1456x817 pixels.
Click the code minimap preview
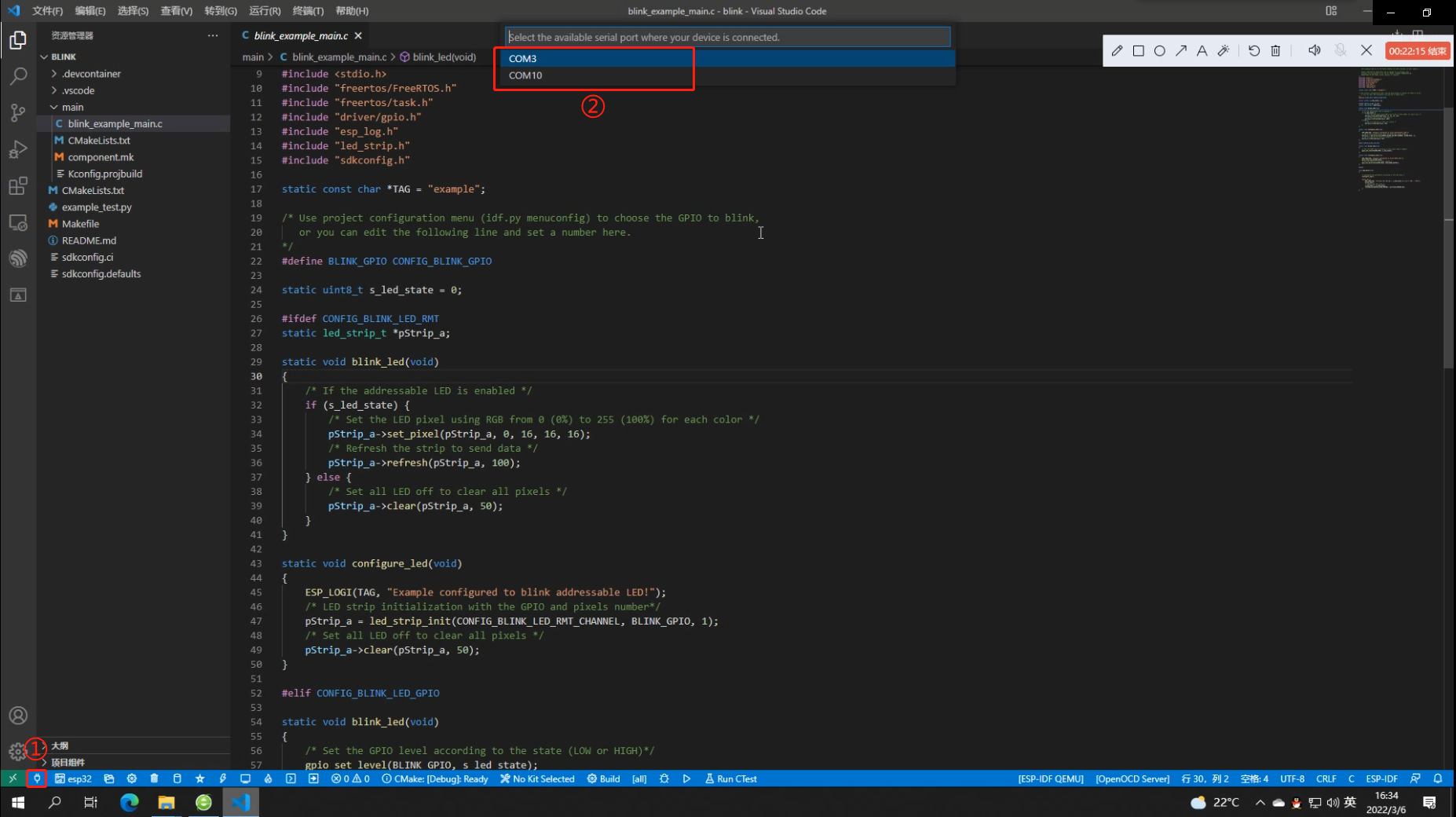pos(1400,130)
